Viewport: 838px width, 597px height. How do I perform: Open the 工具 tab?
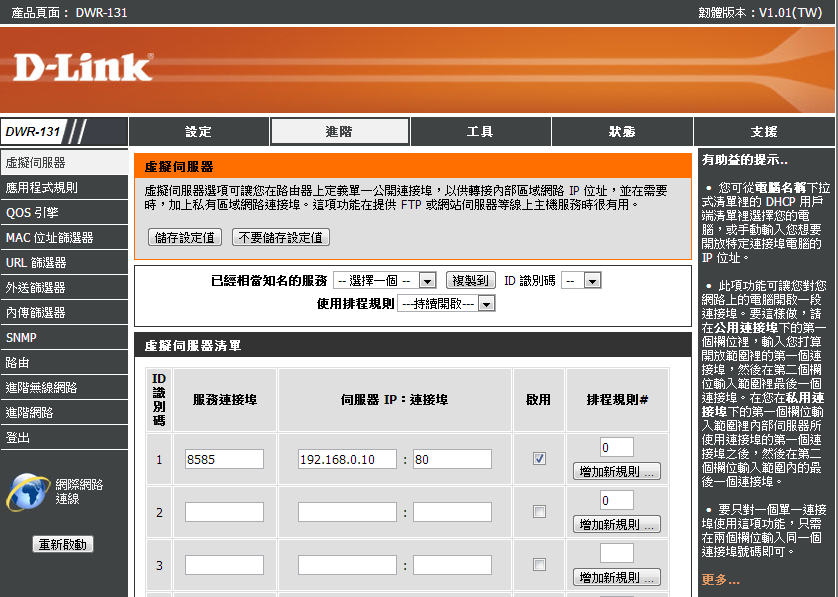480,132
